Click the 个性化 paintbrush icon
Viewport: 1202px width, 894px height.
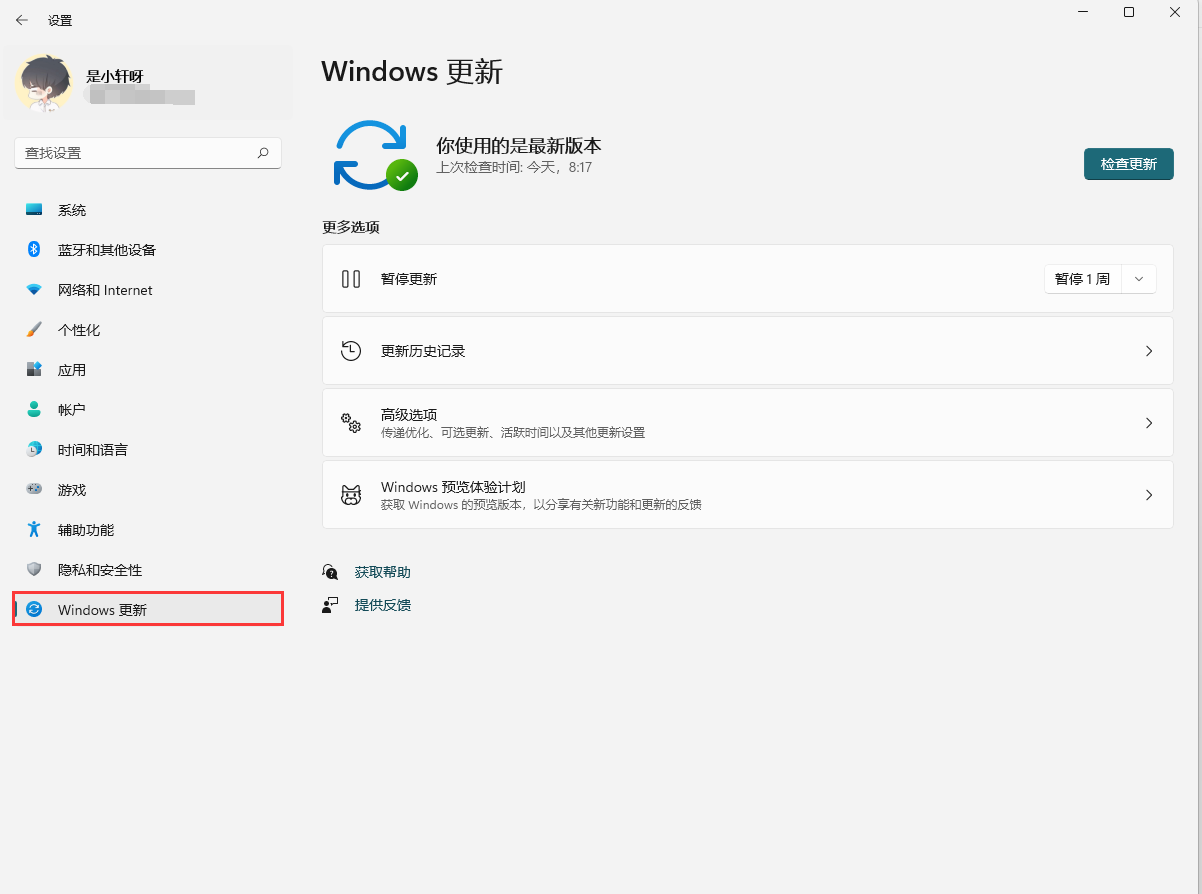[34, 330]
